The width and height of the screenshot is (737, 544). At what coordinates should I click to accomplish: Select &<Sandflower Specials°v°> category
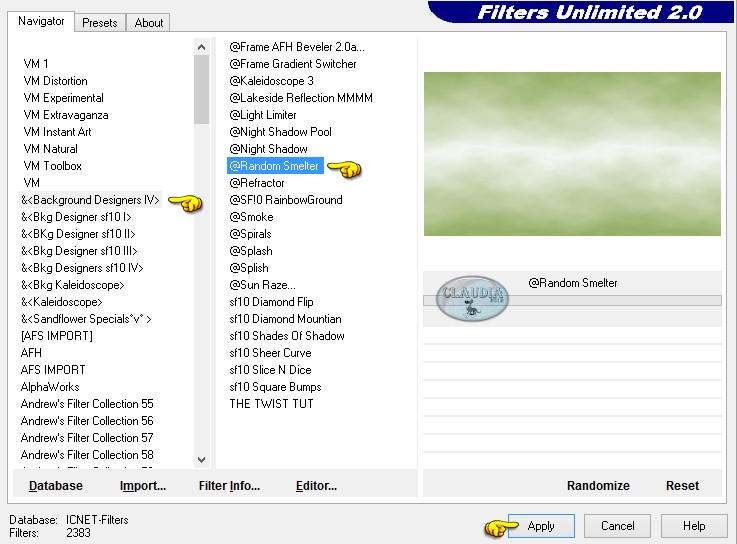(x=86, y=319)
